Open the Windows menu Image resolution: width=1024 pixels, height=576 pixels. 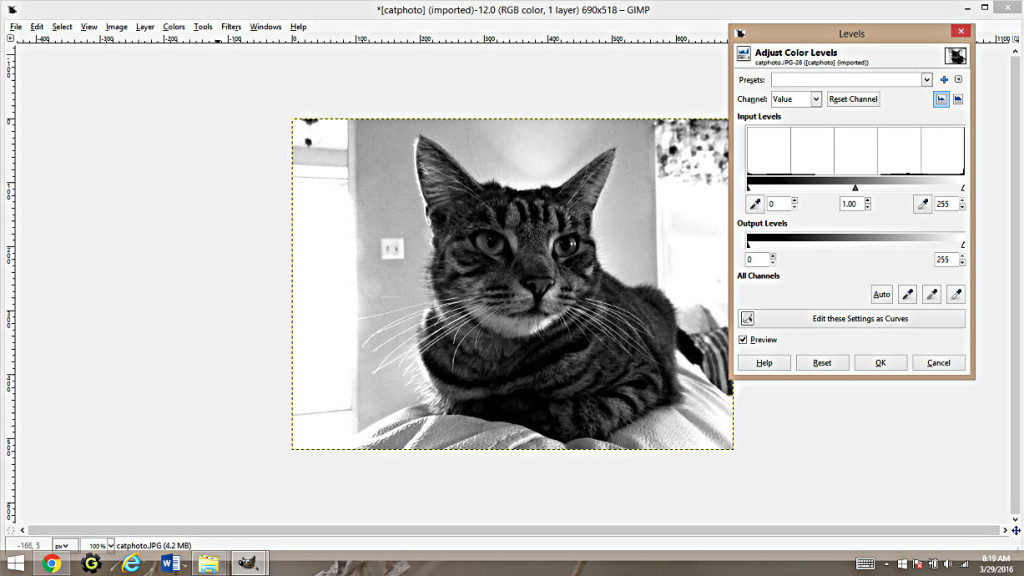coord(265,27)
